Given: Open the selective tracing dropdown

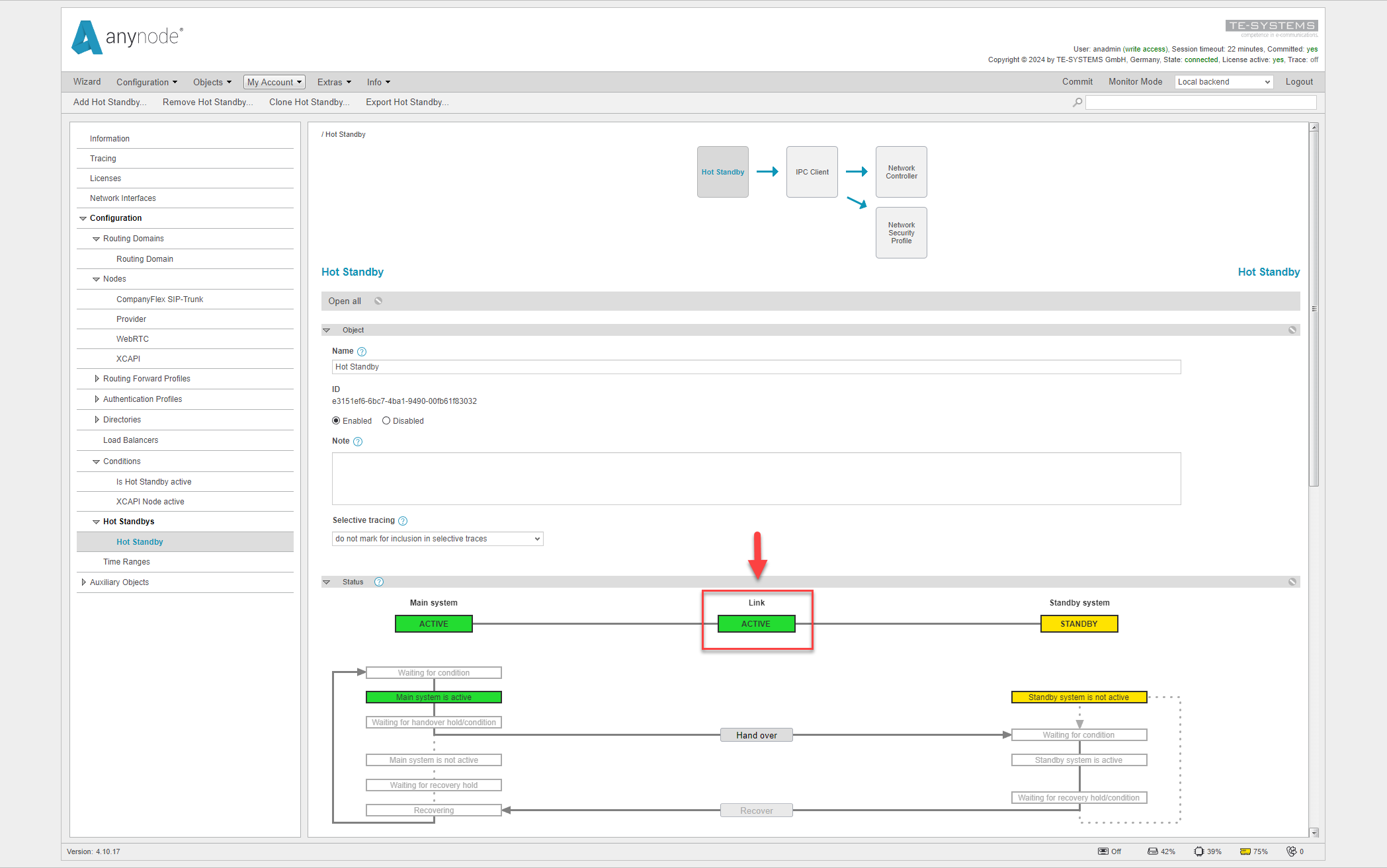Looking at the screenshot, I should pyautogui.click(x=437, y=538).
